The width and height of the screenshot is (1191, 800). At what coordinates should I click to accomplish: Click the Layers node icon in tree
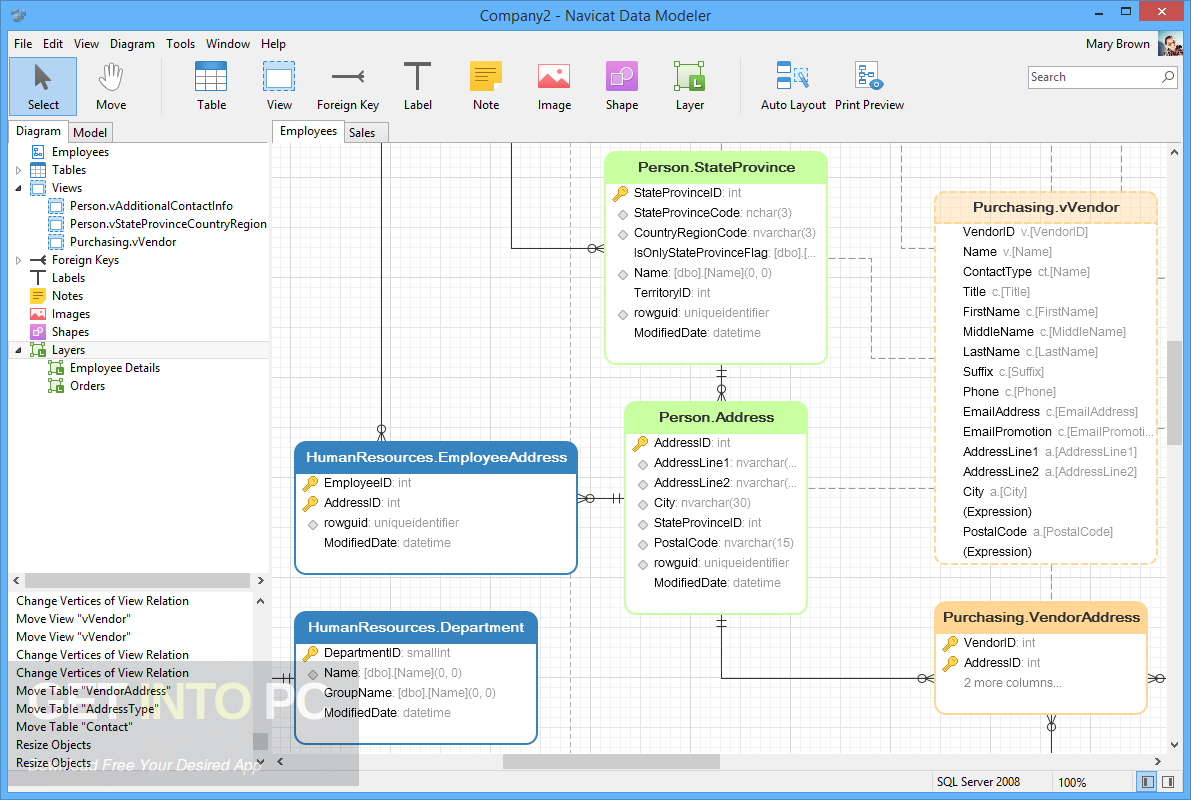pyautogui.click(x=38, y=349)
